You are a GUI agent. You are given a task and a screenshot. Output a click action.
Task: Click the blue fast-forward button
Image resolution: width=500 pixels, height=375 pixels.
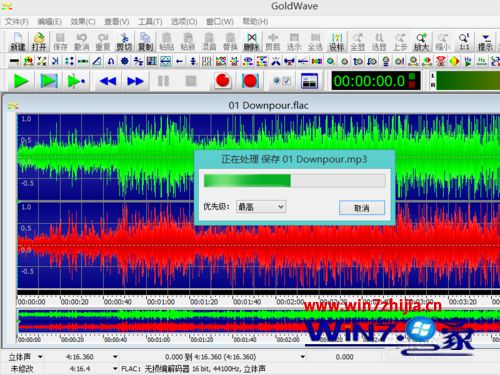(x=135, y=81)
